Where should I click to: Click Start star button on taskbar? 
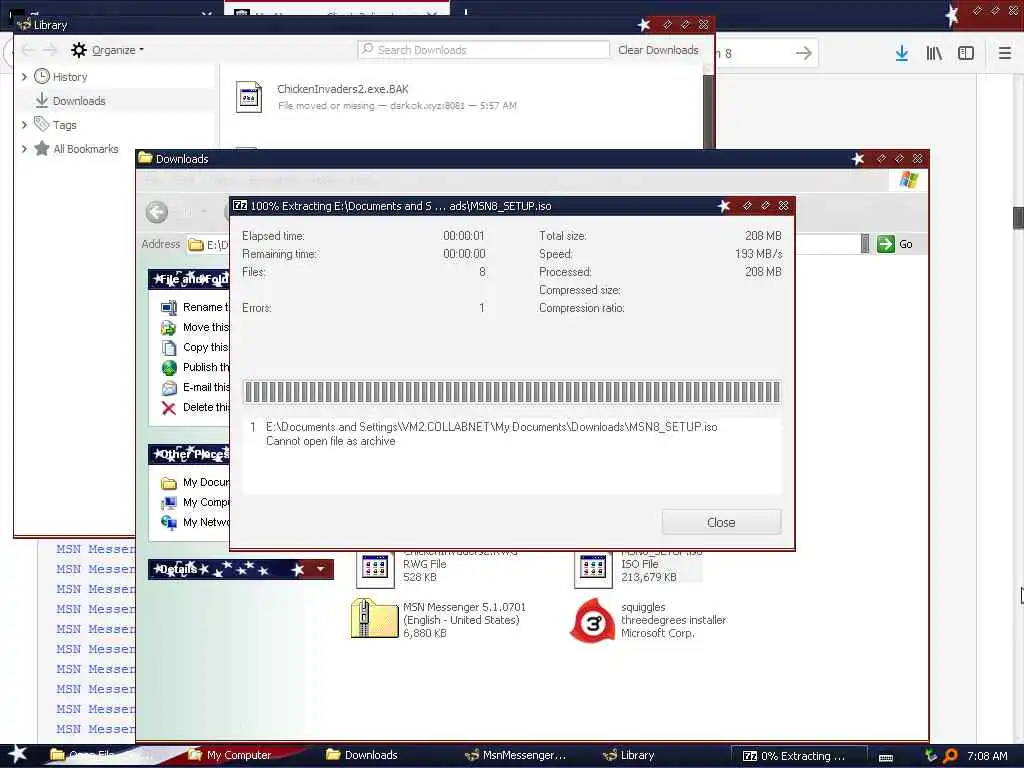pos(16,754)
